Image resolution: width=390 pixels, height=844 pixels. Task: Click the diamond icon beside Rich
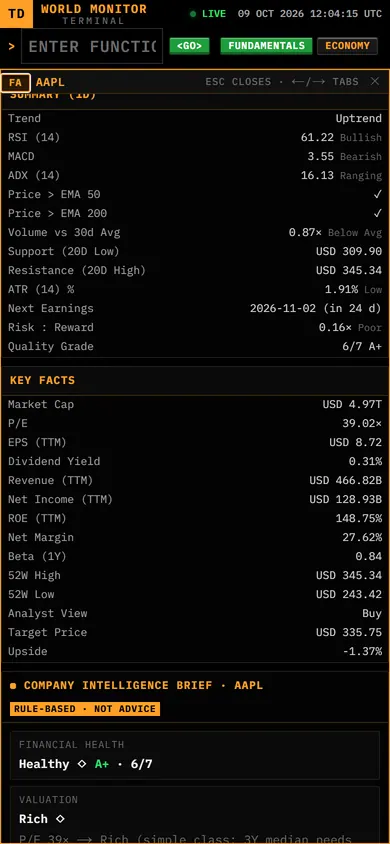(60, 819)
